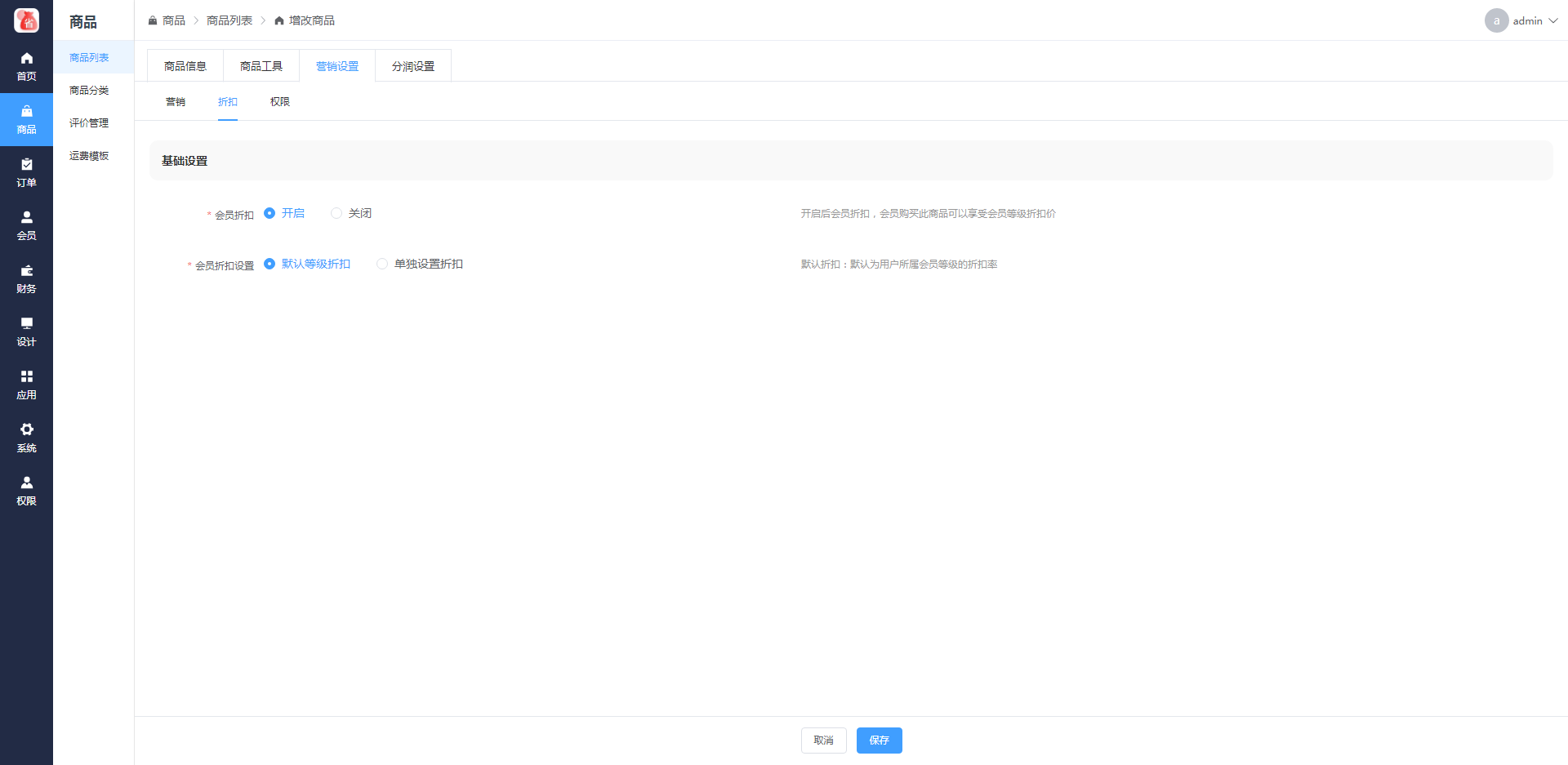Open the 权限 sub-tab
The image size is (1568, 765).
(x=280, y=102)
